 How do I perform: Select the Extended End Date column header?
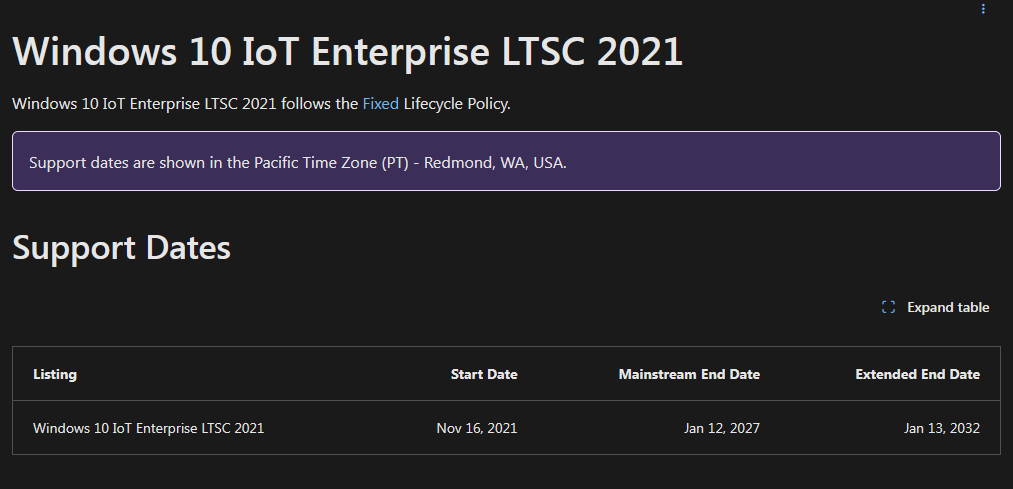[917, 374]
